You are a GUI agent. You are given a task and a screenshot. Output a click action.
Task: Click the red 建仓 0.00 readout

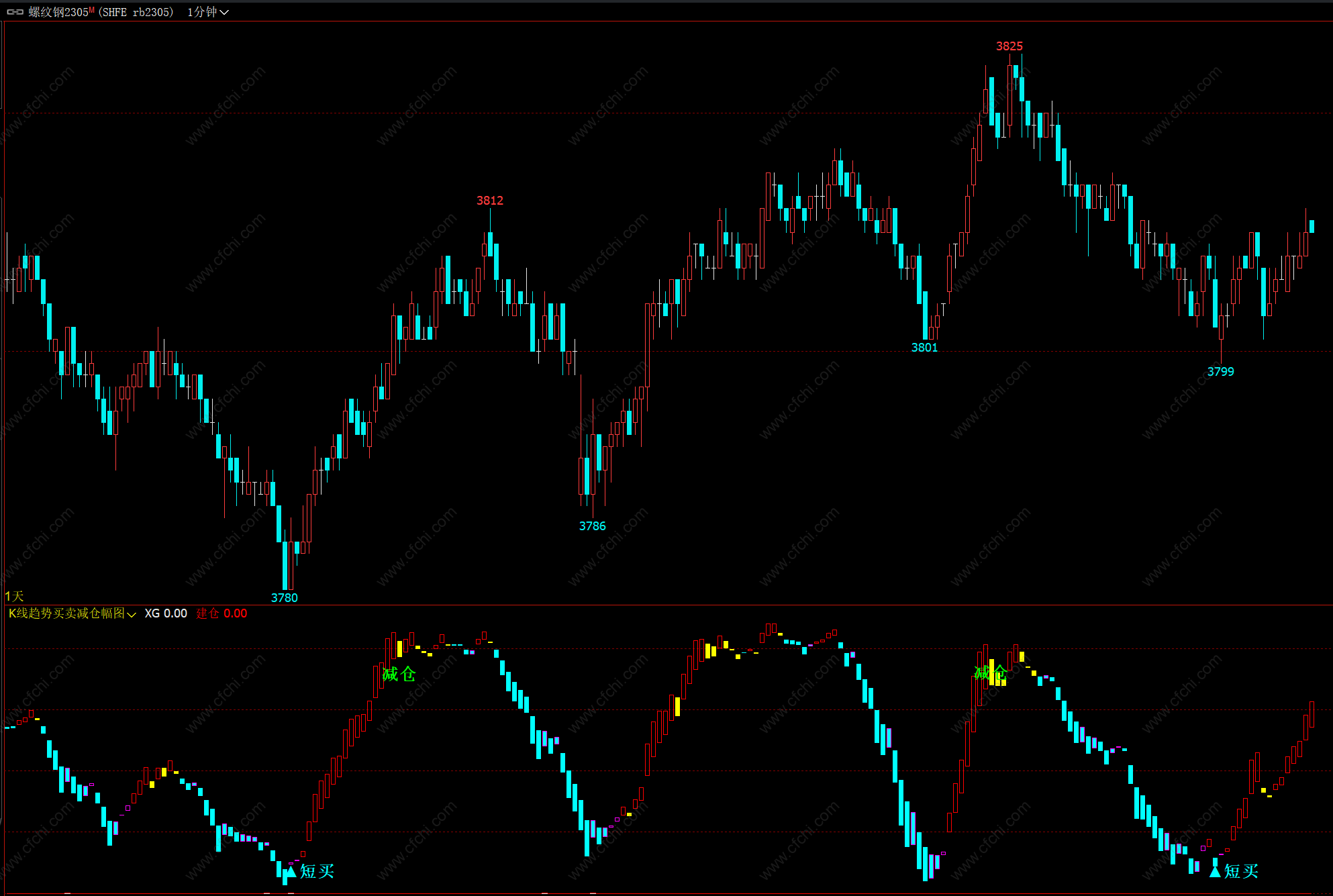[x=221, y=613]
